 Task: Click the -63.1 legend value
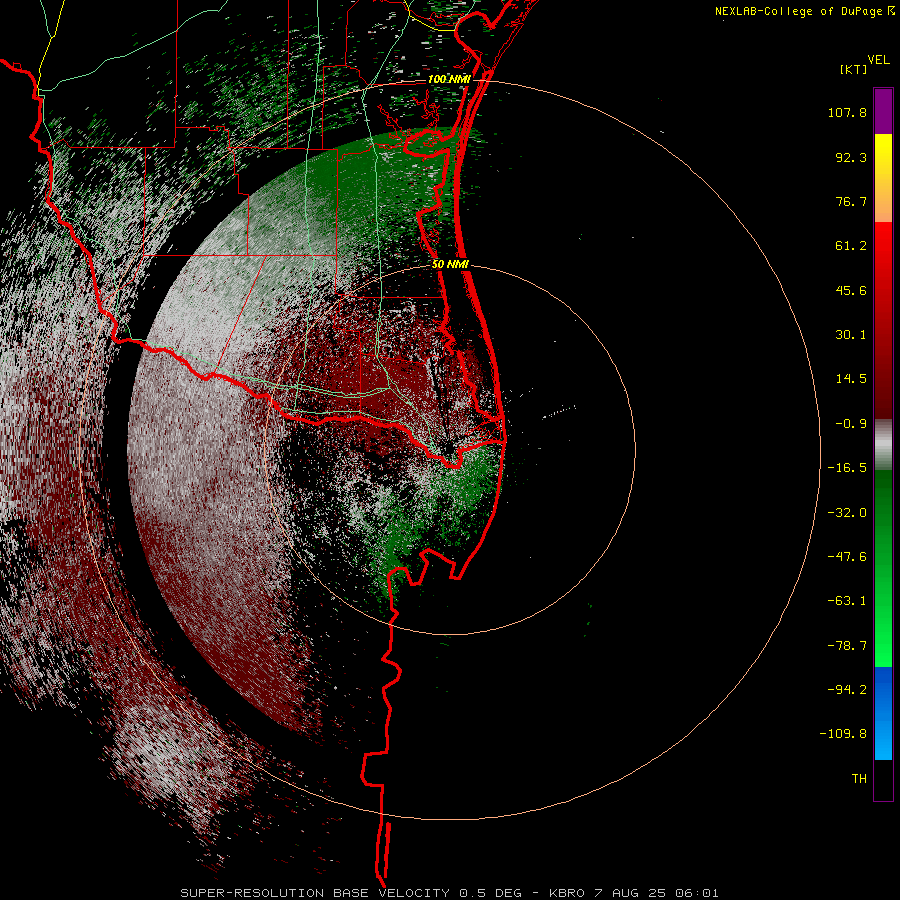coord(847,601)
